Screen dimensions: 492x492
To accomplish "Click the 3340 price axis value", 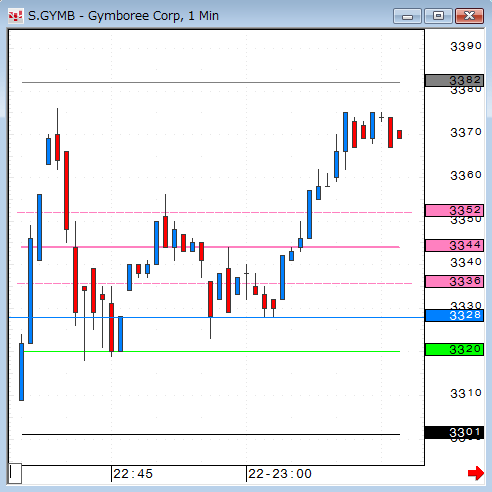I will 466,262.
